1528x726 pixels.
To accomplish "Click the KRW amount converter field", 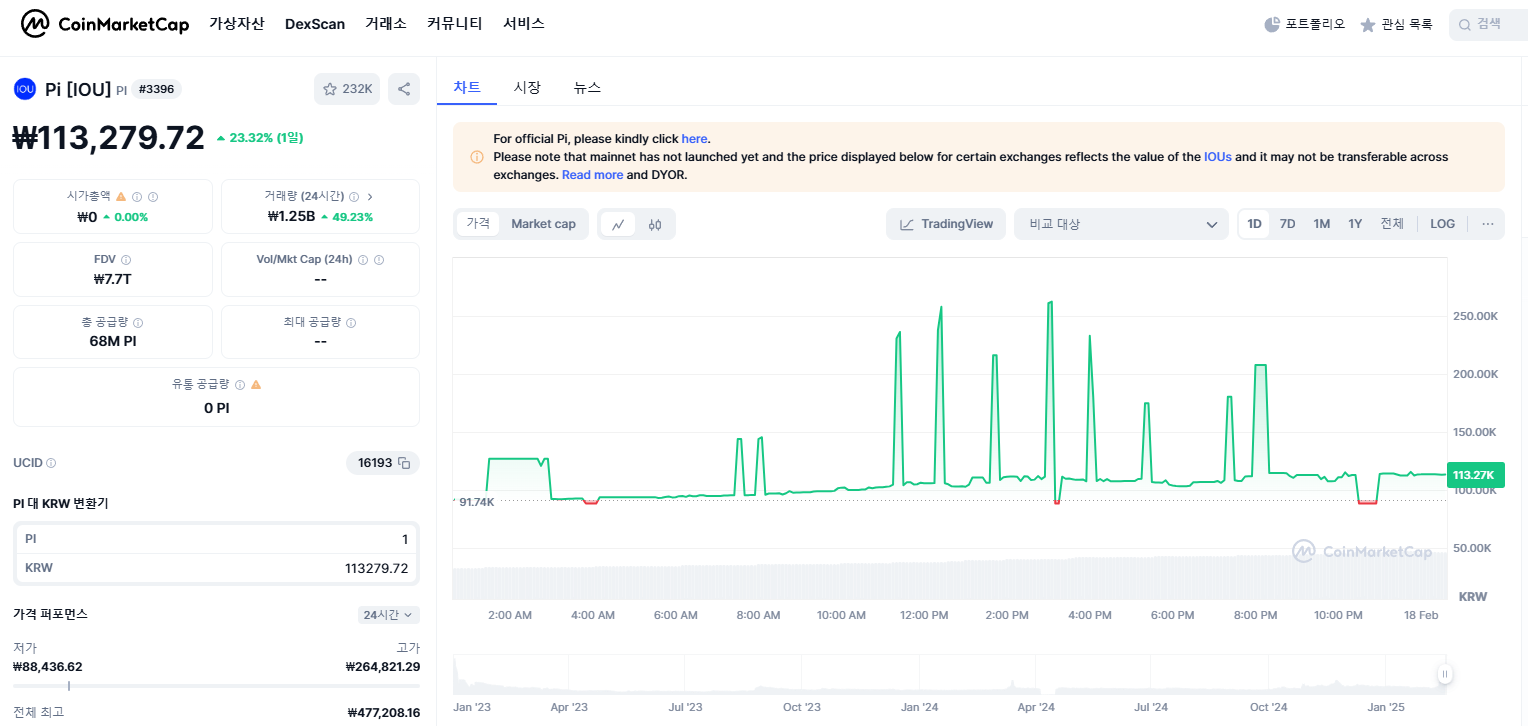I will 216,568.
